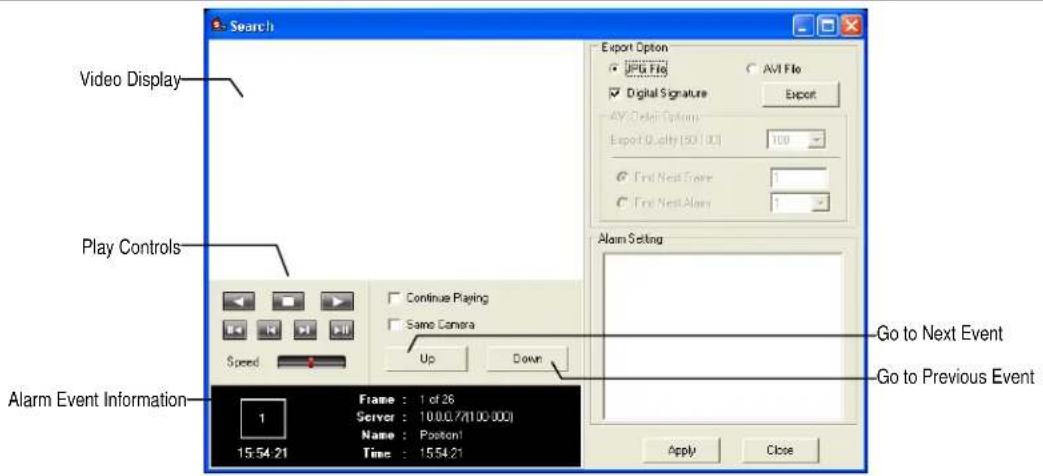Click the Up button
This screenshot has height=476, width=1043.
click(427, 359)
